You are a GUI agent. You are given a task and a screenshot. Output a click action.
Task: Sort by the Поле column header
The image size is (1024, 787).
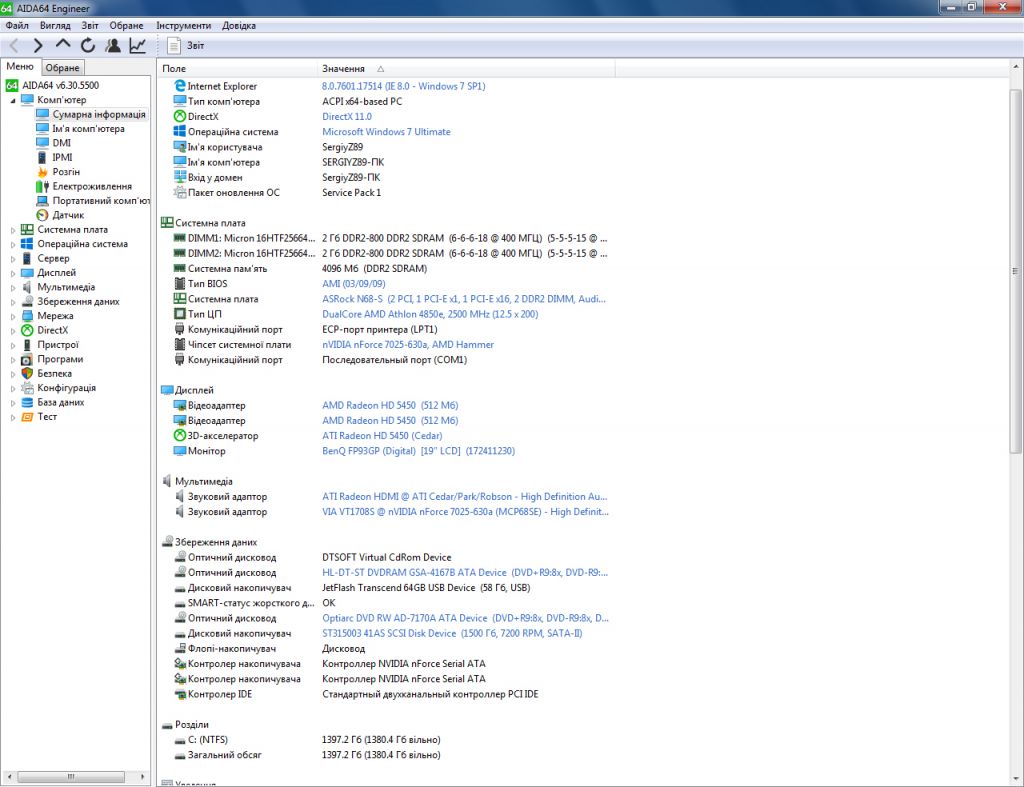pos(238,69)
